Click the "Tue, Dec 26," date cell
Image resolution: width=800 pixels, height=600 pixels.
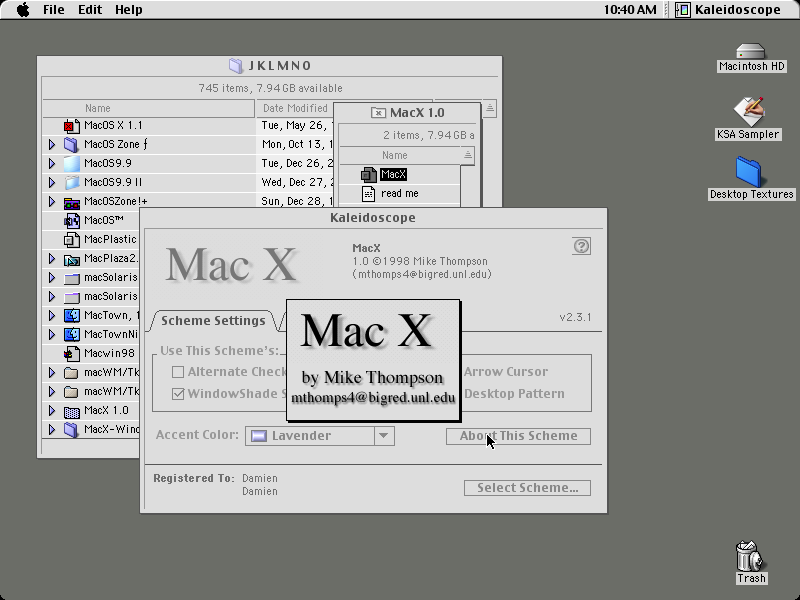click(x=295, y=163)
